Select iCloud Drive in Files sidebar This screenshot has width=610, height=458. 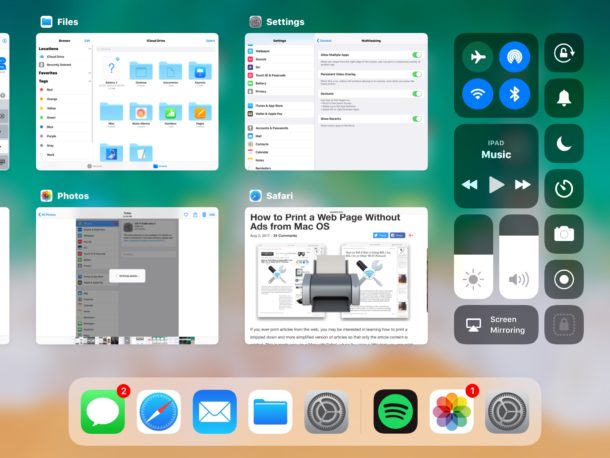(x=65, y=56)
